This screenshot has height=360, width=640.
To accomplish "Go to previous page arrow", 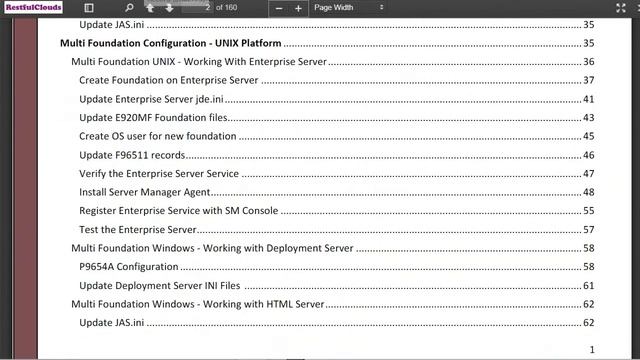I will 150,8.
